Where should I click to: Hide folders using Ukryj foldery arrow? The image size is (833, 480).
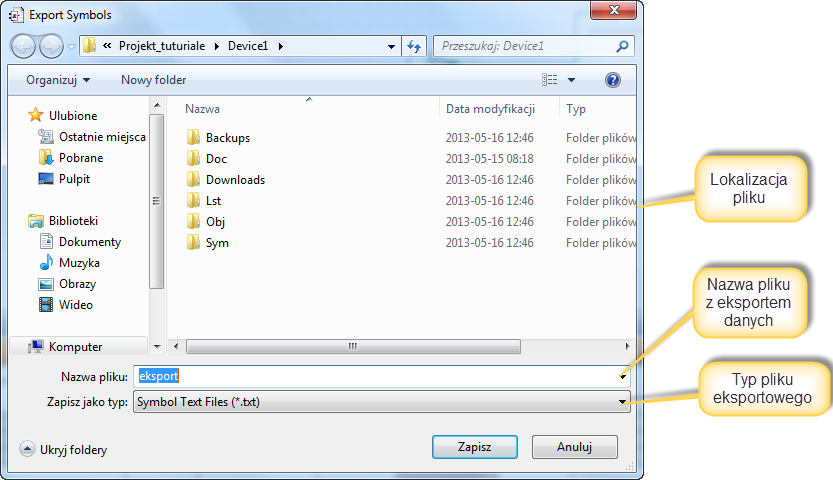coord(27,449)
